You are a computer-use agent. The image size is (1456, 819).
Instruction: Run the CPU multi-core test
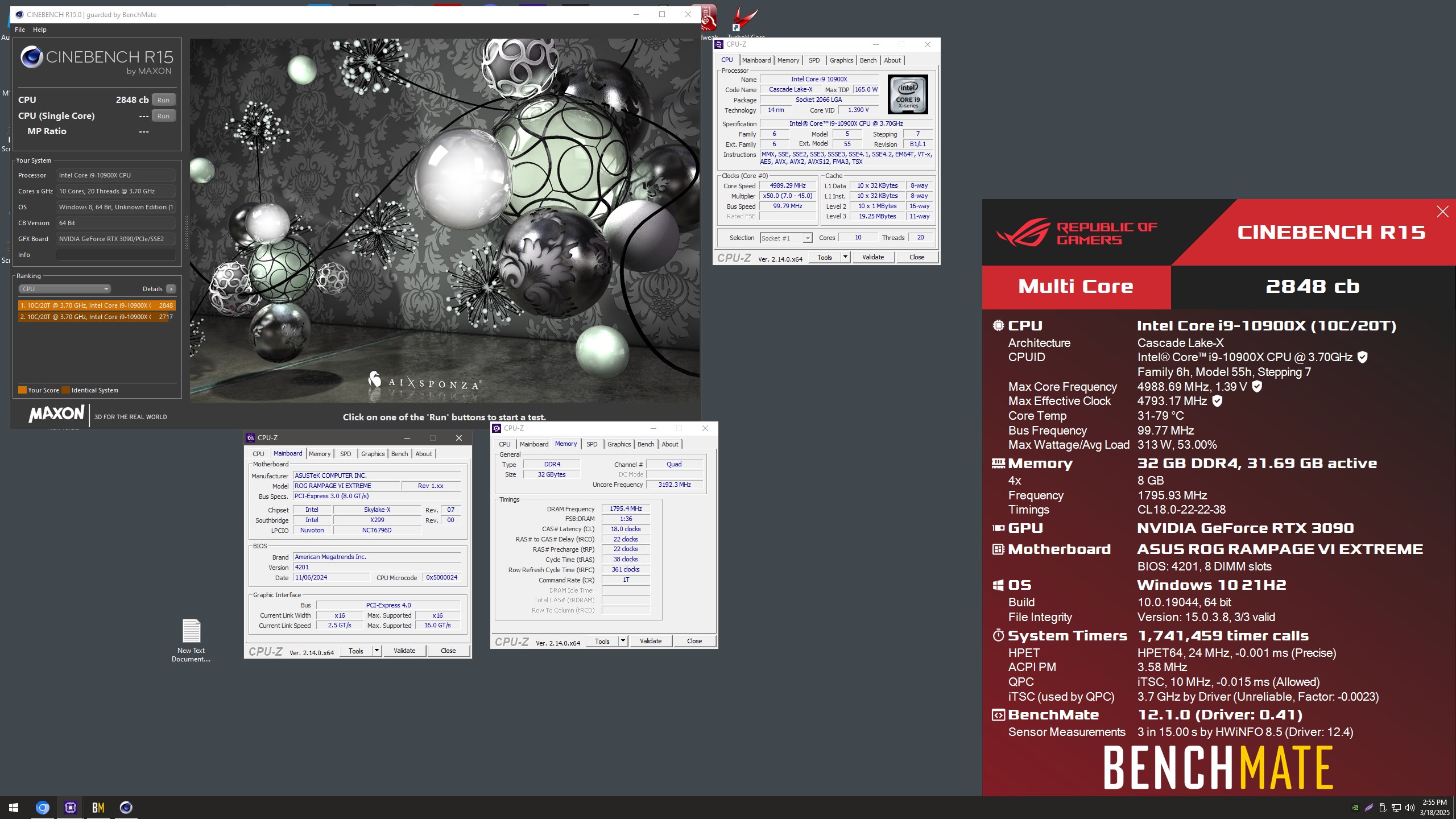click(164, 100)
